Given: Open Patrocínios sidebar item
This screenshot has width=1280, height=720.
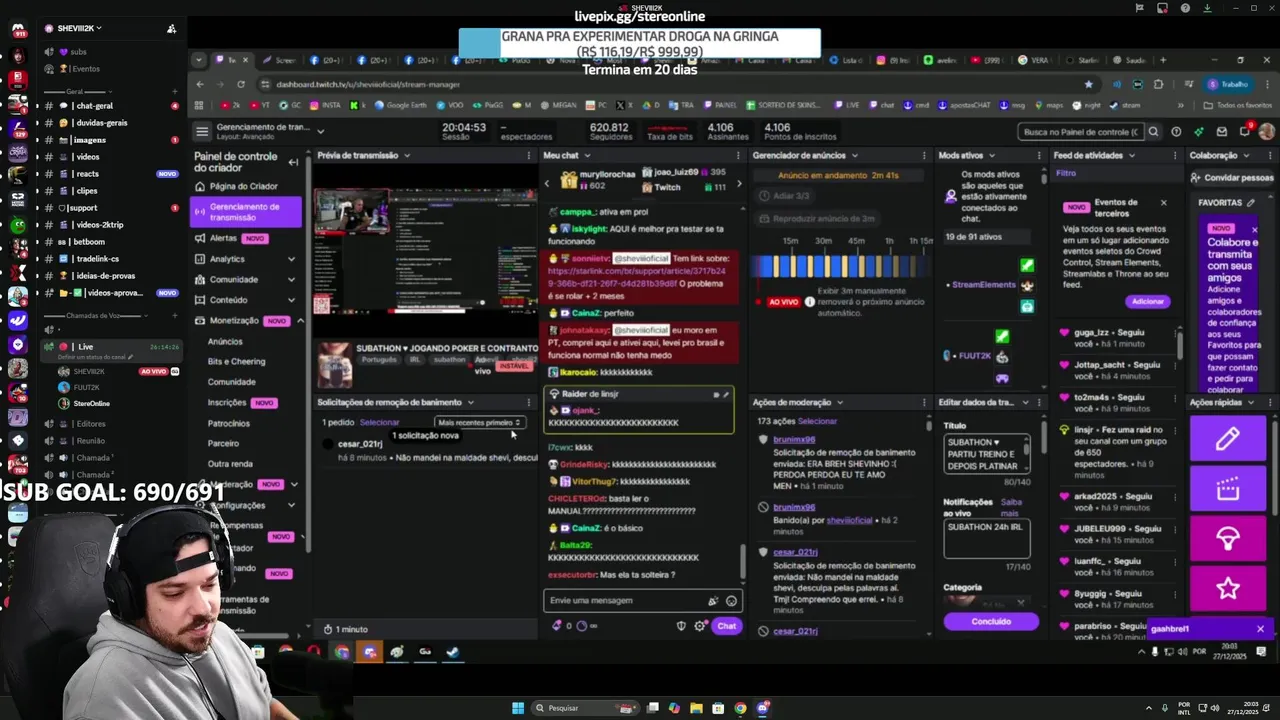Looking at the screenshot, I should tap(229, 423).
